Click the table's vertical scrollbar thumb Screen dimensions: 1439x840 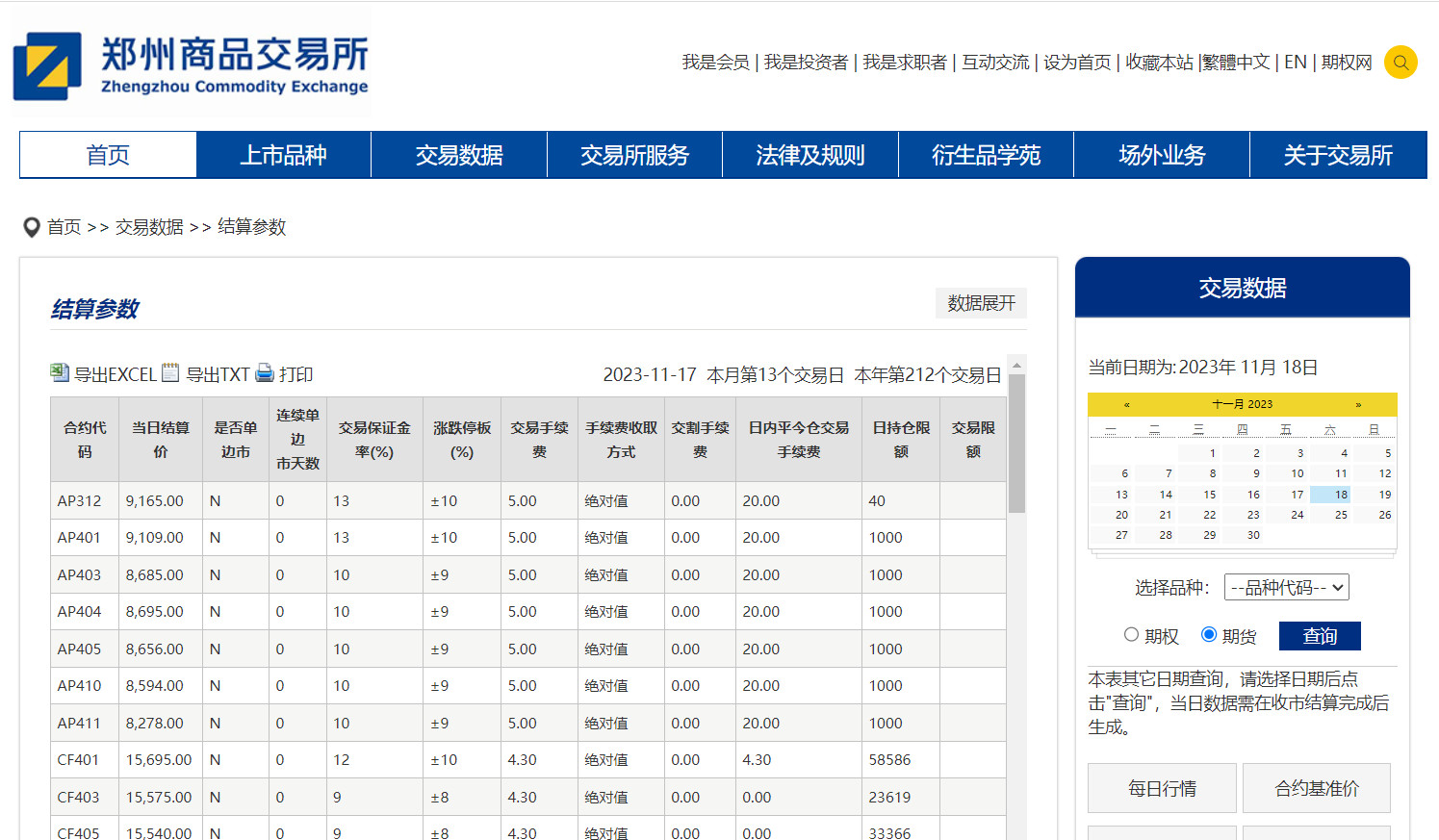click(1016, 444)
